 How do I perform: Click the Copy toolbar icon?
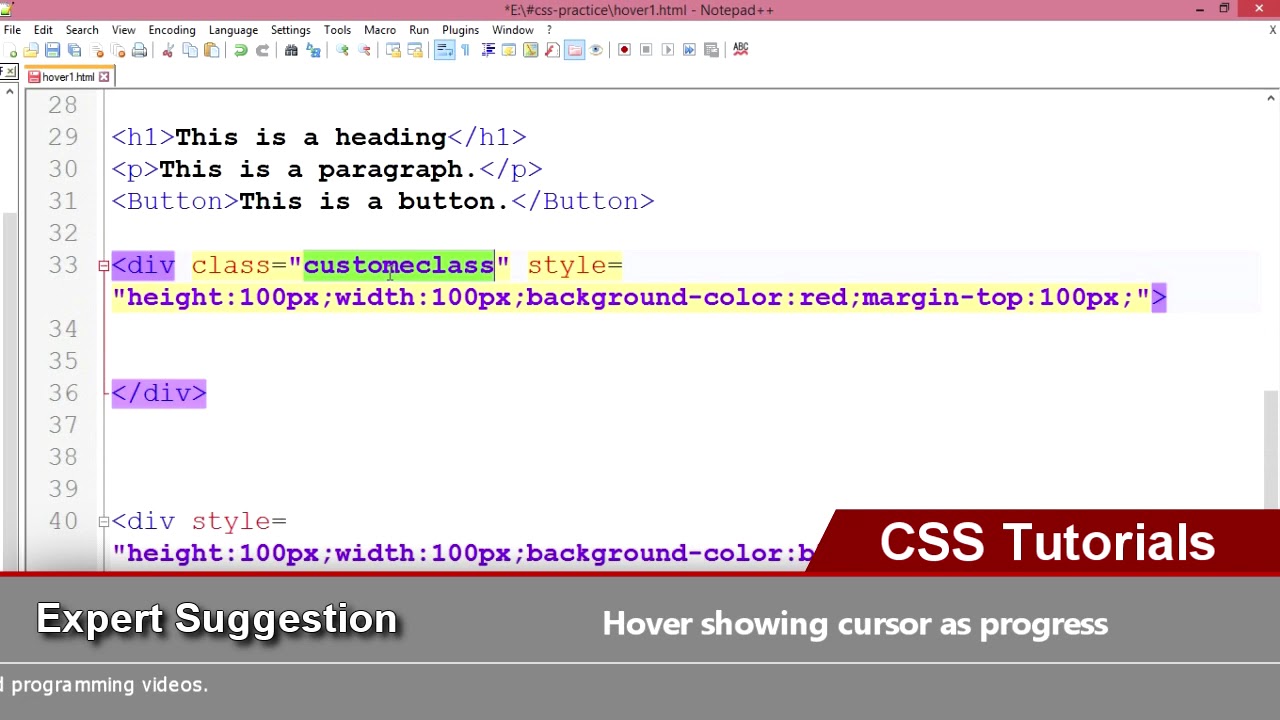tap(190, 49)
